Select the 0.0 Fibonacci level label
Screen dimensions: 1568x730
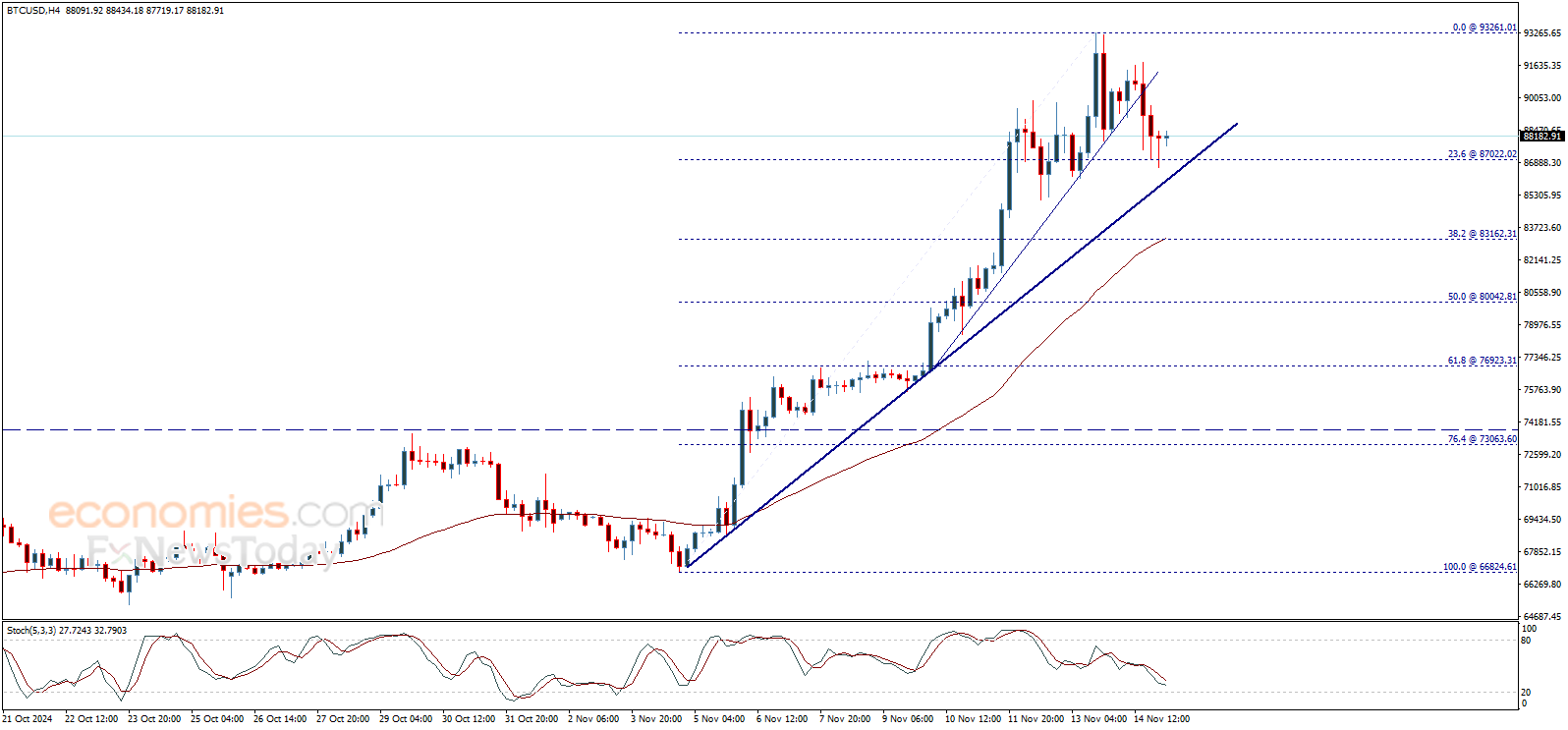1484,28
